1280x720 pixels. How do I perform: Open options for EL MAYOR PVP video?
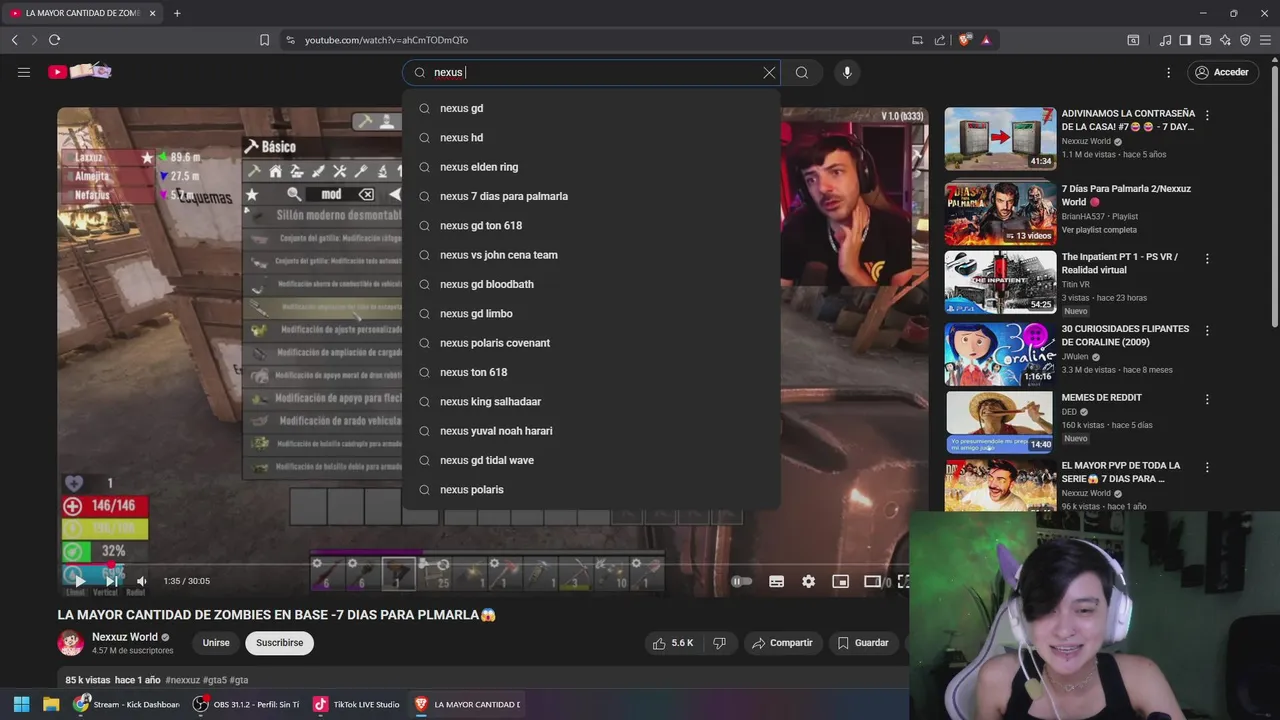(1207, 467)
